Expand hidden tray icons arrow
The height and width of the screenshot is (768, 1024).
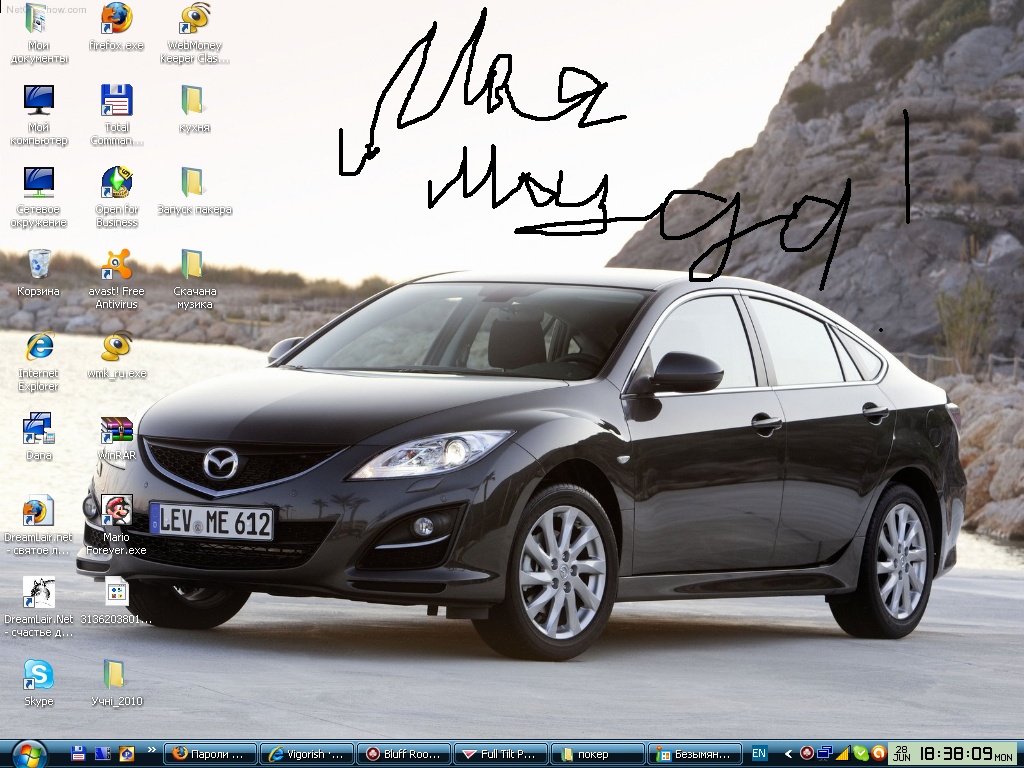pos(788,754)
